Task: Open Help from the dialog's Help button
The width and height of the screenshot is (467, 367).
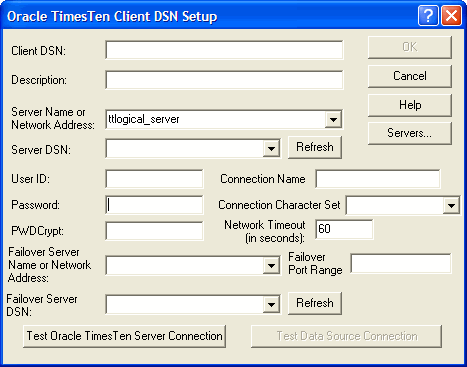Action: [x=410, y=105]
